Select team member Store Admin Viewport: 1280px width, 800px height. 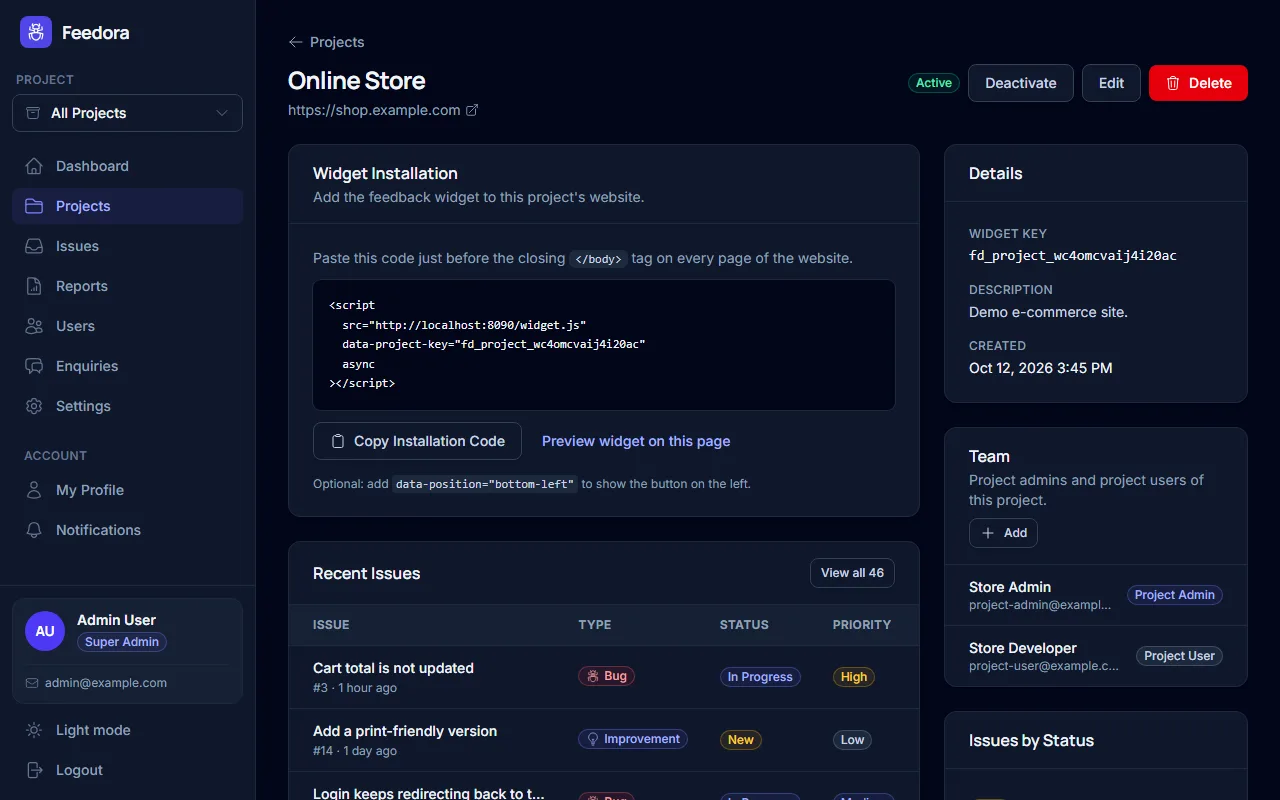pos(1096,595)
